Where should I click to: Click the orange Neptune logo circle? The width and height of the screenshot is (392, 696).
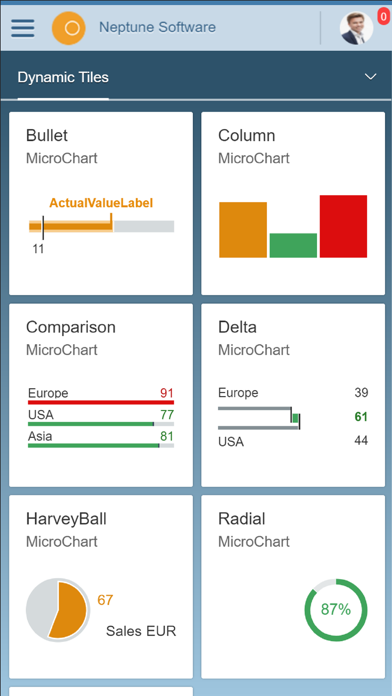[x=68, y=28]
